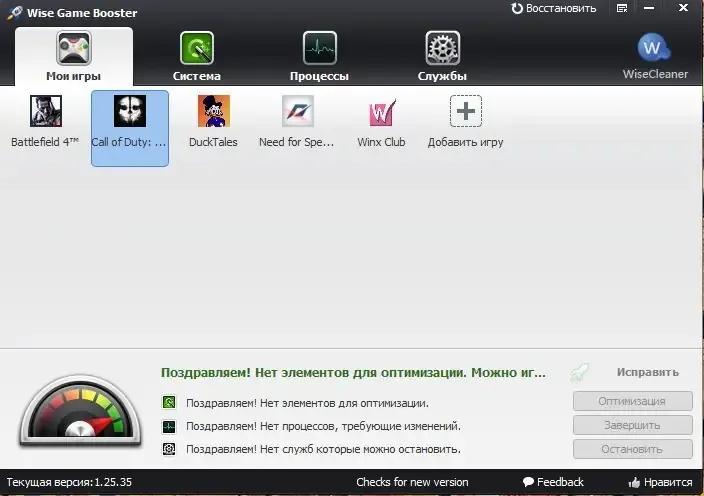The image size is (704, 496).
Task: Click the Текущая версия: 1.25.35 label
Action: (69, 483)
